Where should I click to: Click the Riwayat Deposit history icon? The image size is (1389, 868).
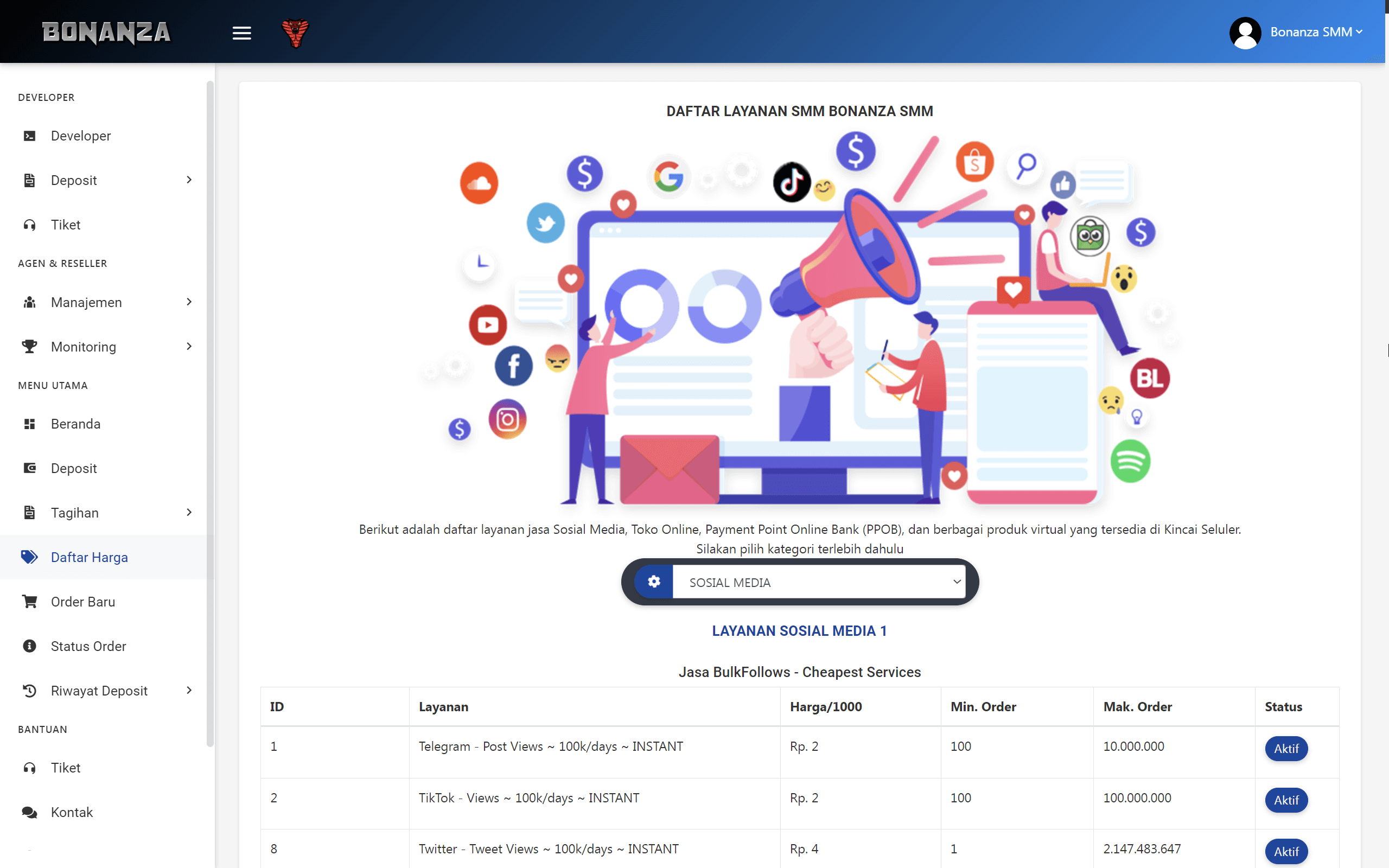[29, 691]
